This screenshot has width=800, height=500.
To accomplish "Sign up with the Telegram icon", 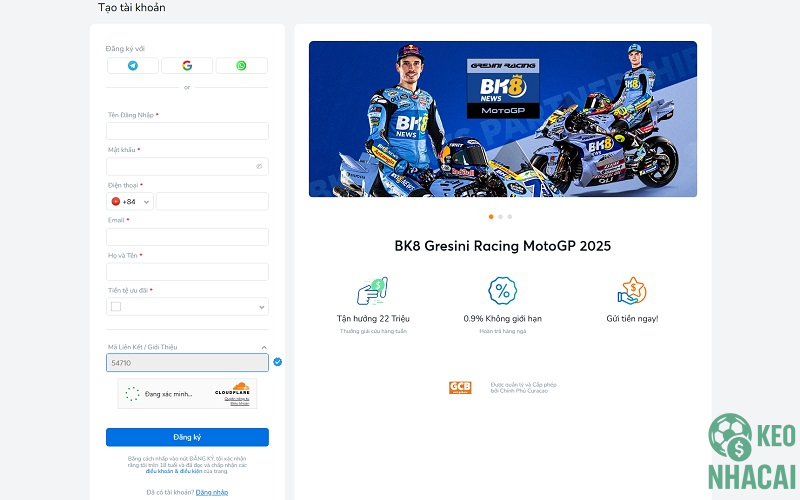I will 133,66.
